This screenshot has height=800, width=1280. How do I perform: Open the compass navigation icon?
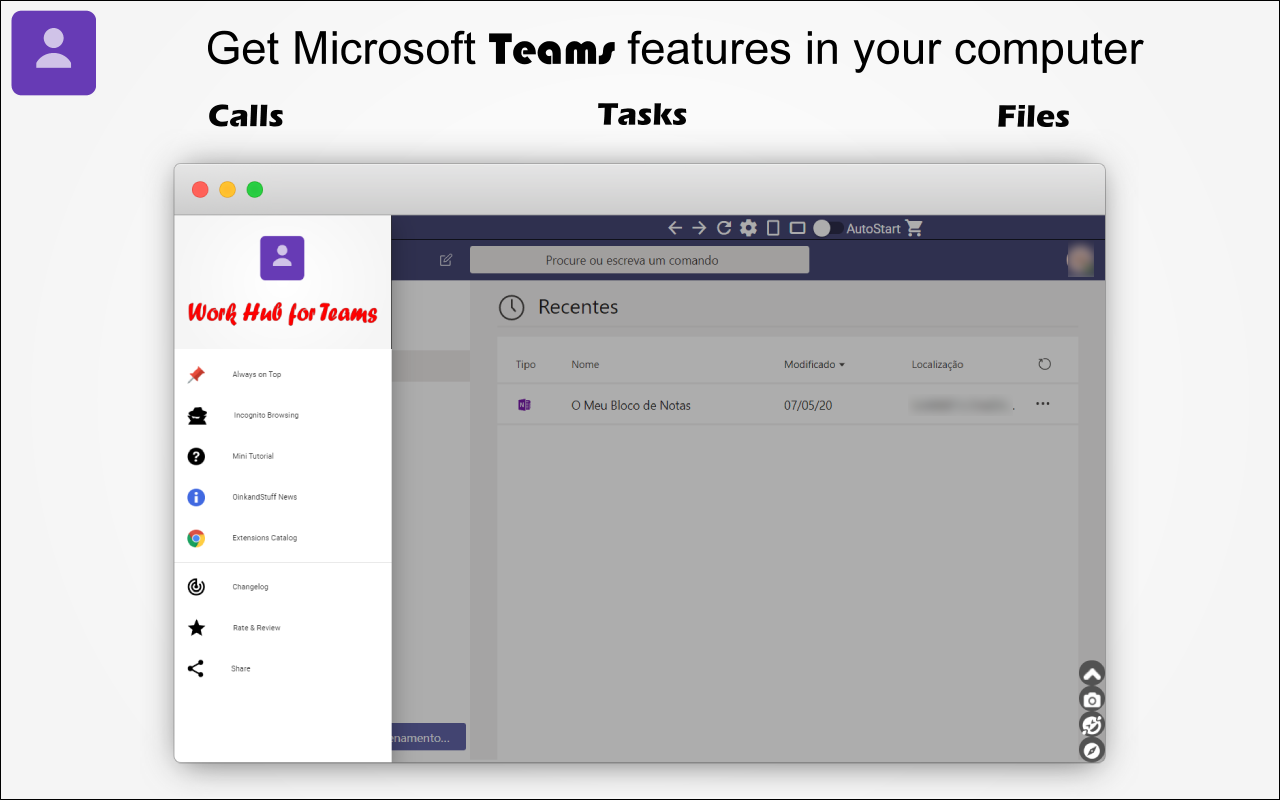1091,750
